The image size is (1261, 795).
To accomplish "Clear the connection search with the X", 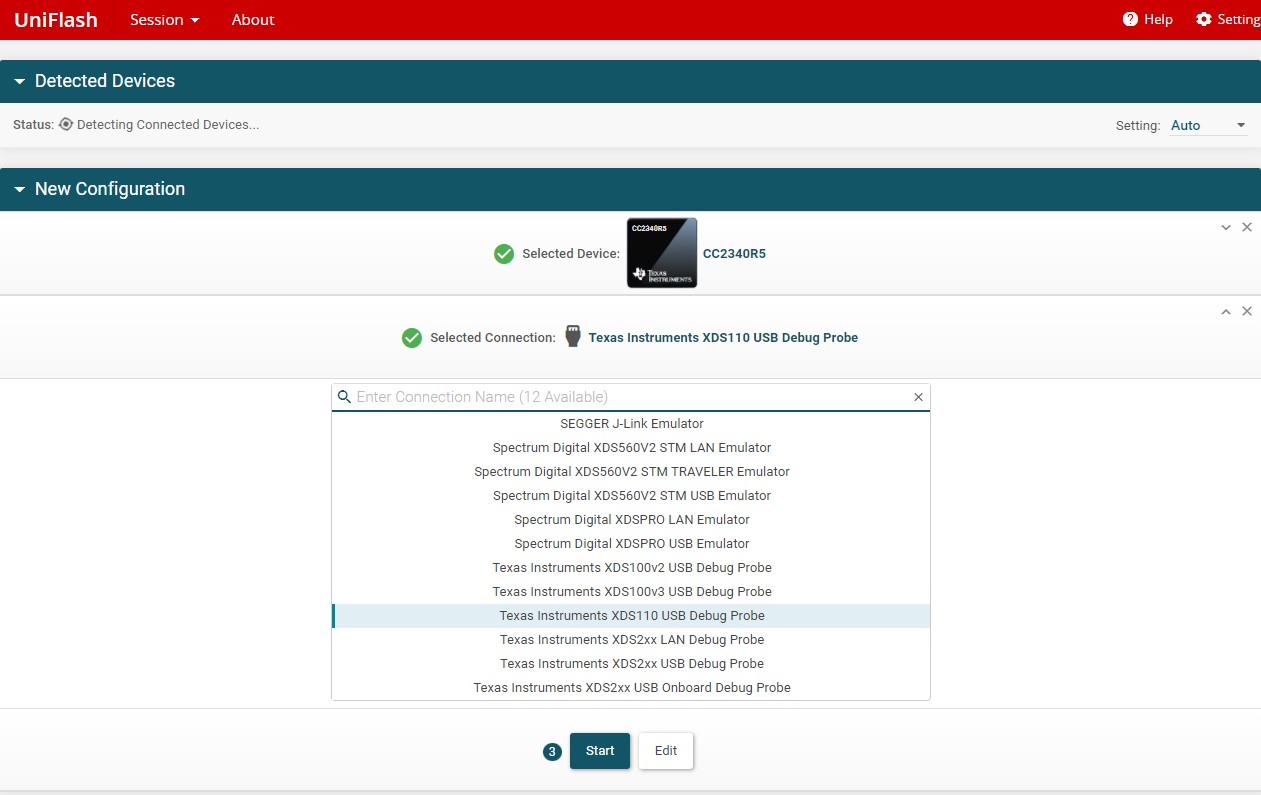I will pos(918,397).
